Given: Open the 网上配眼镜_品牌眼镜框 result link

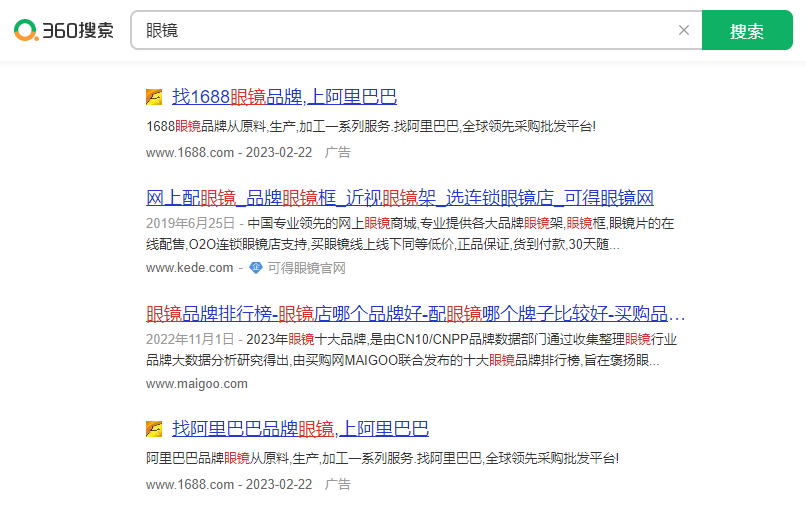Looking at the screenshot, I should click(399, 198).
